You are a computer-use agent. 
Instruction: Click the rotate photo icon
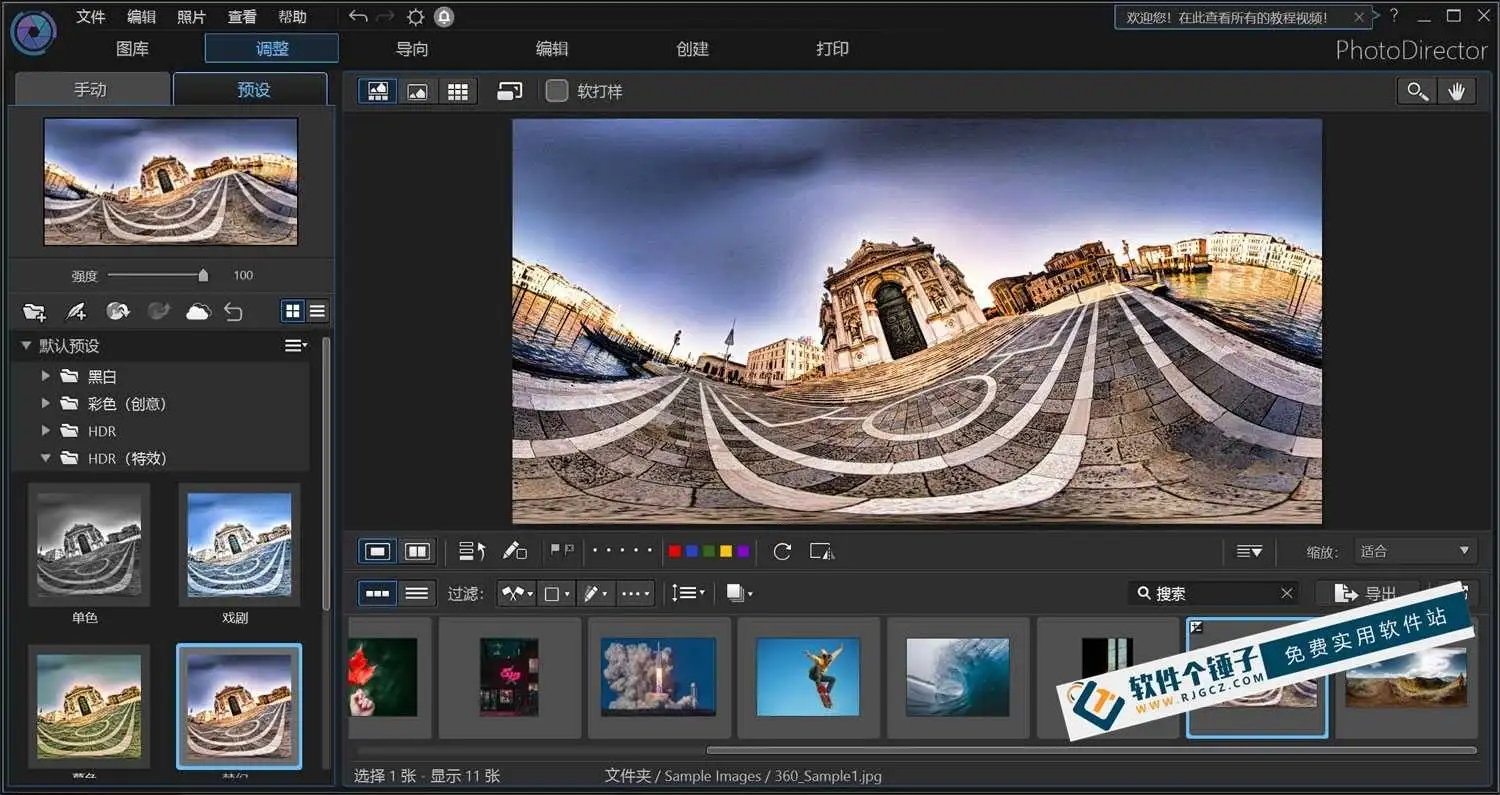click(x=782, y=551)
